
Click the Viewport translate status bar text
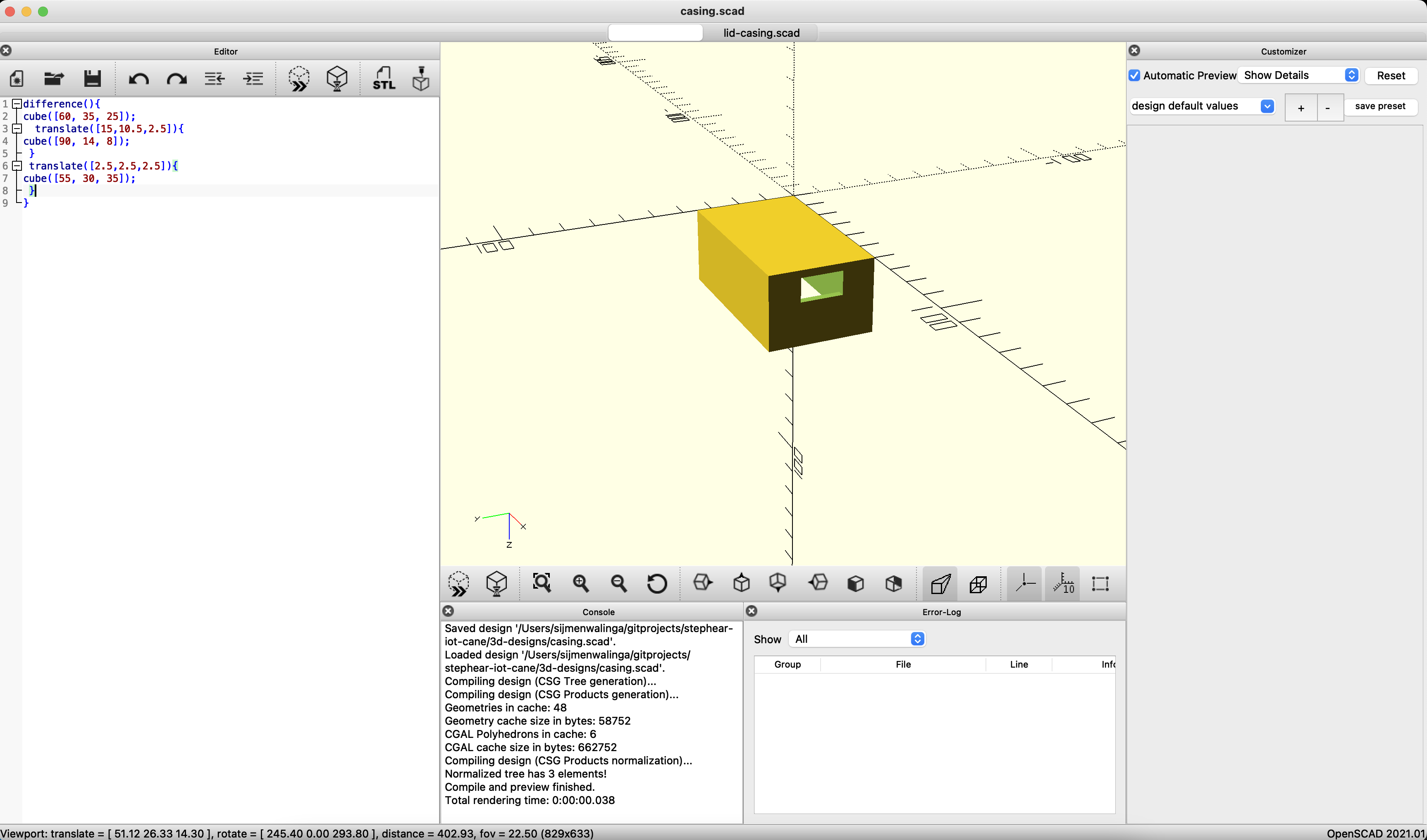pos(297,833)
